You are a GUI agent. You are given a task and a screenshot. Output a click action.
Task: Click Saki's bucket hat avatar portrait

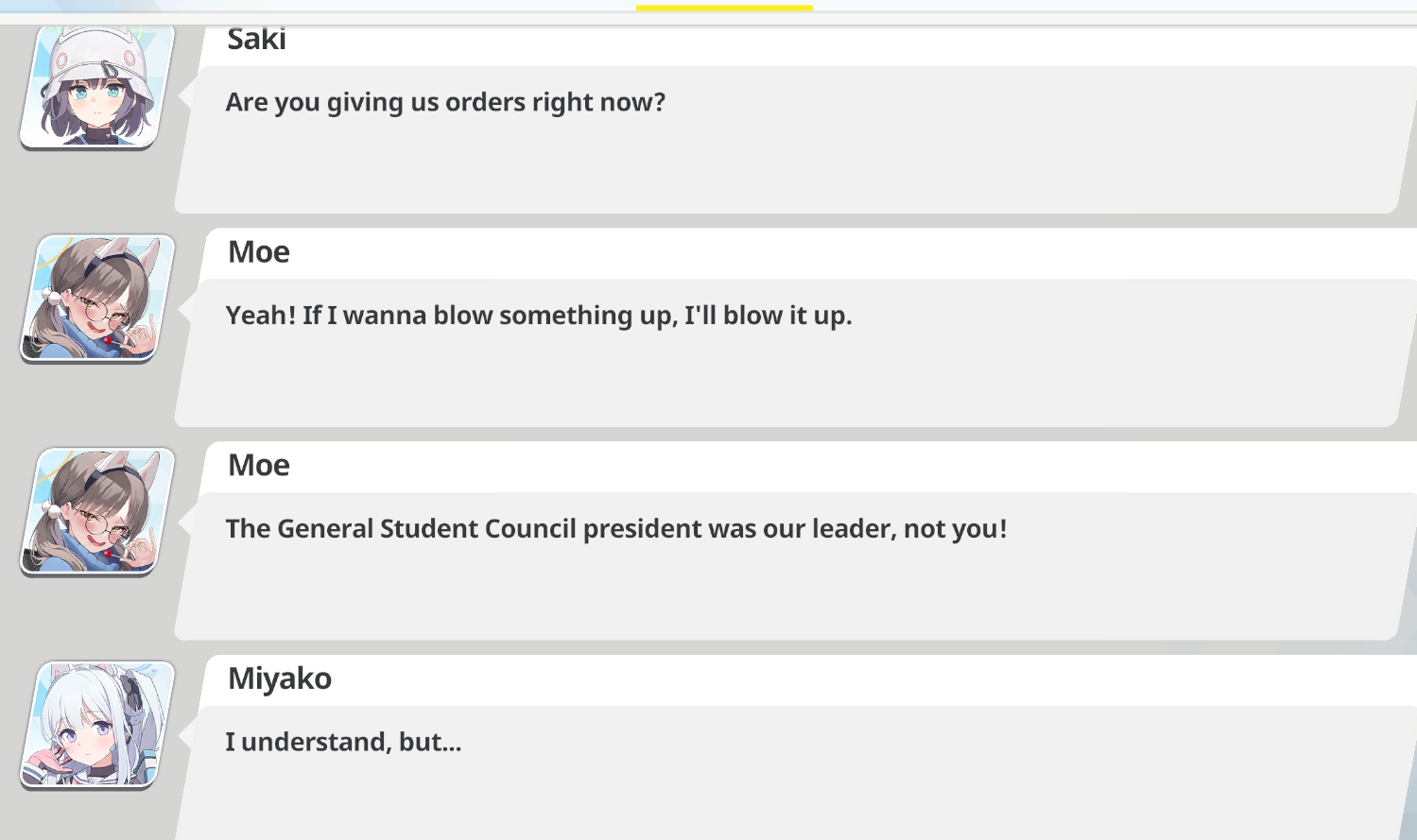[x=97, y=86]
